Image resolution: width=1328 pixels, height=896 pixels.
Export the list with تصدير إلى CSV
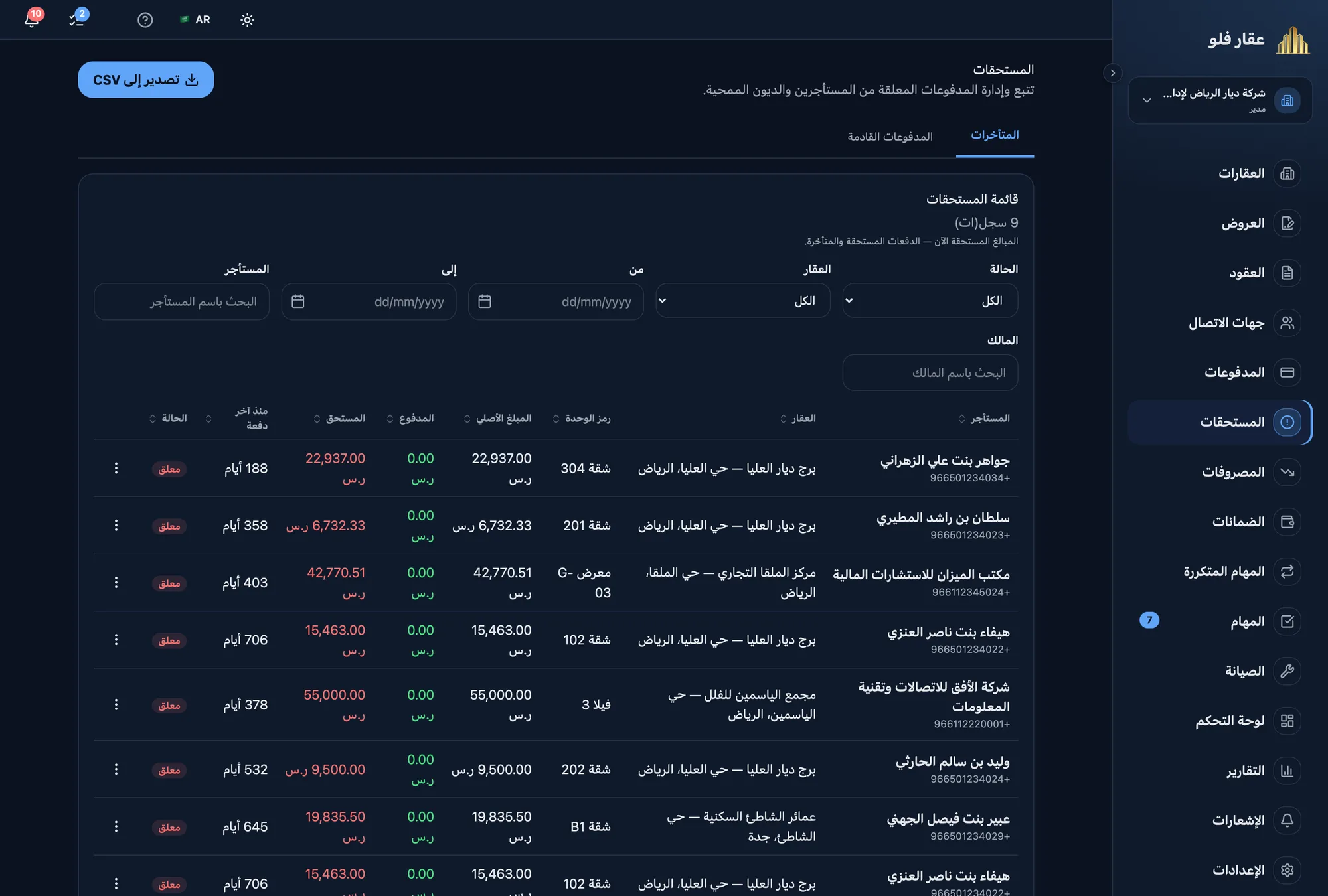(x=146, y=80)
